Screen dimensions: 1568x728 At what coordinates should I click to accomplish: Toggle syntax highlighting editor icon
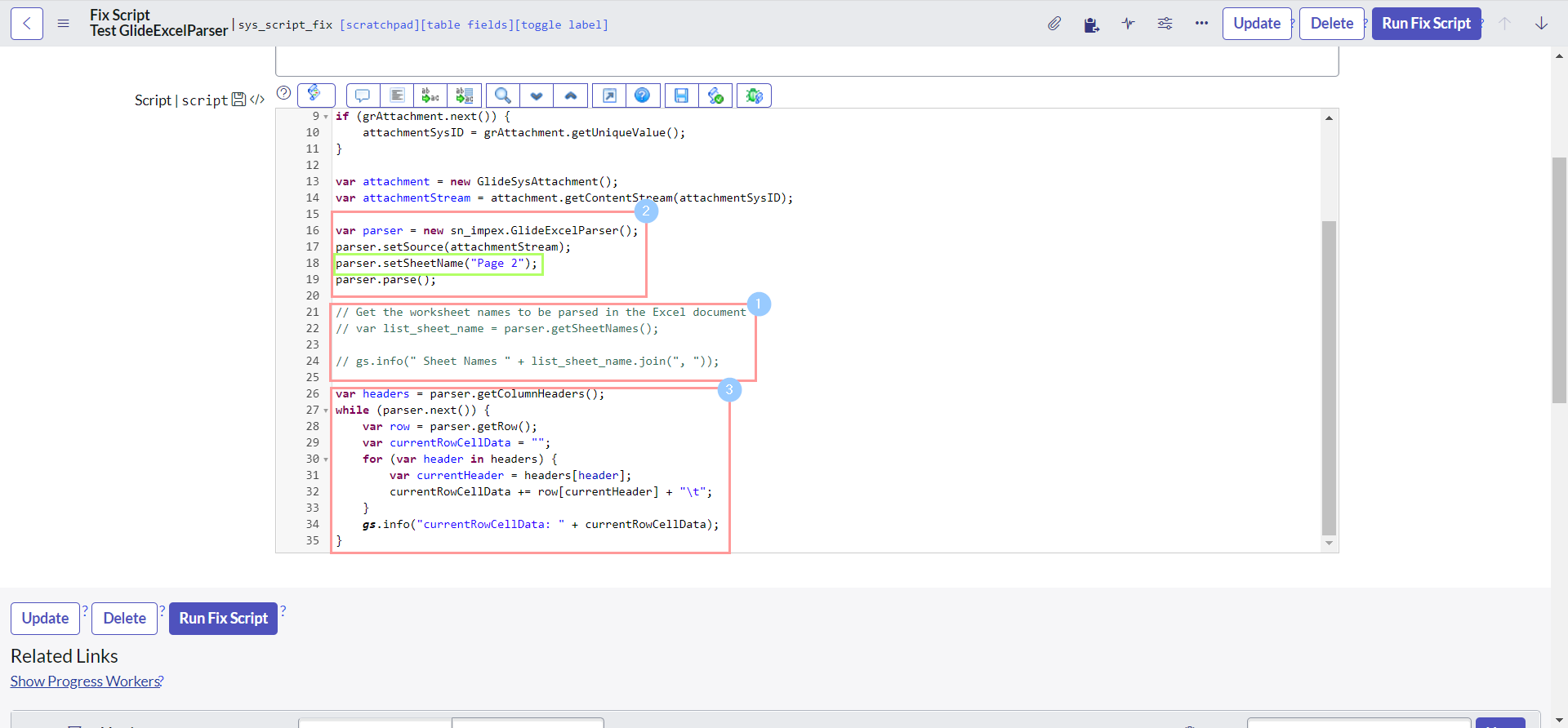click(316, 95)
